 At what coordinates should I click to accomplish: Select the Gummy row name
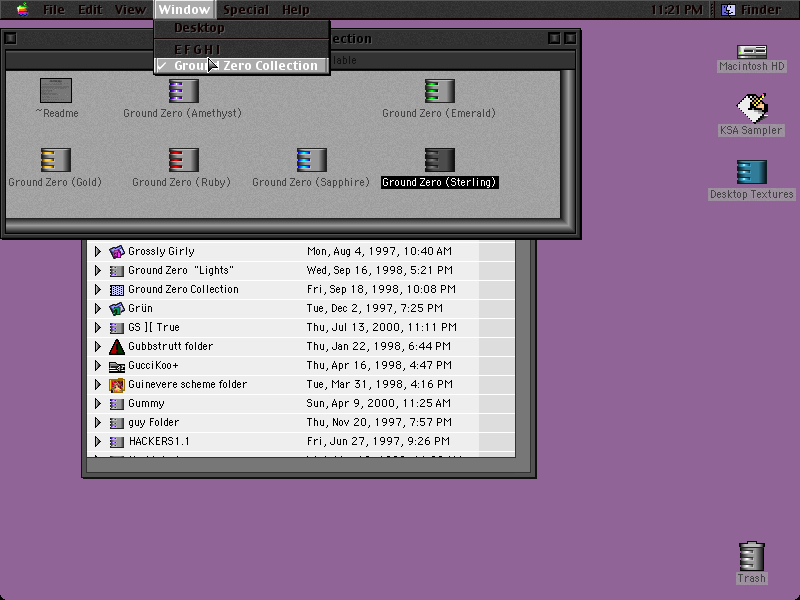point(146,404)
